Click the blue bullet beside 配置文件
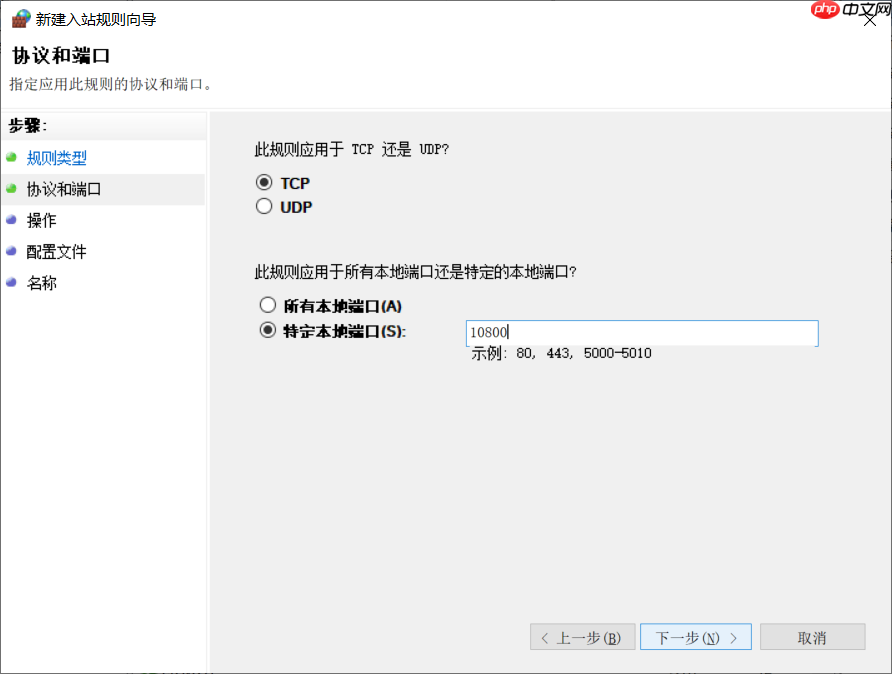The image size is (892, 674). click(12, 251)
